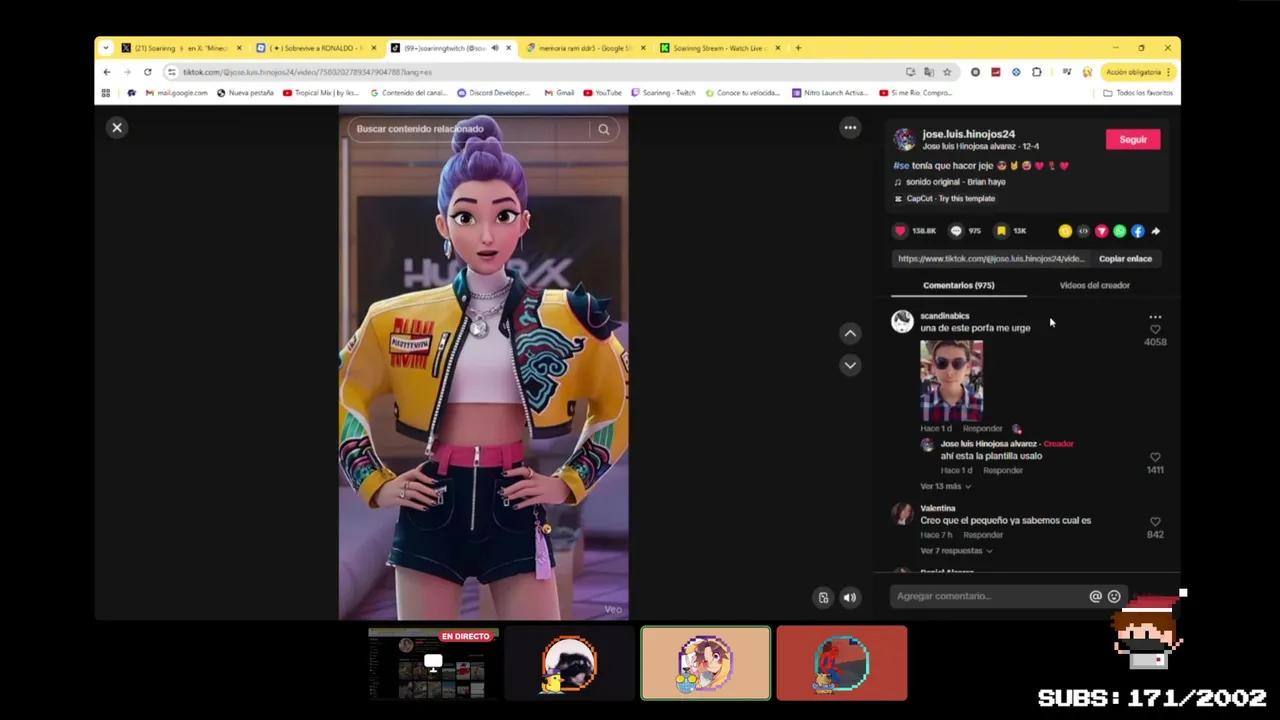This screenshot has width=1280, height=720.
Task: Click Acción obligatoria profile button
Action: [x=1138, y=72]
